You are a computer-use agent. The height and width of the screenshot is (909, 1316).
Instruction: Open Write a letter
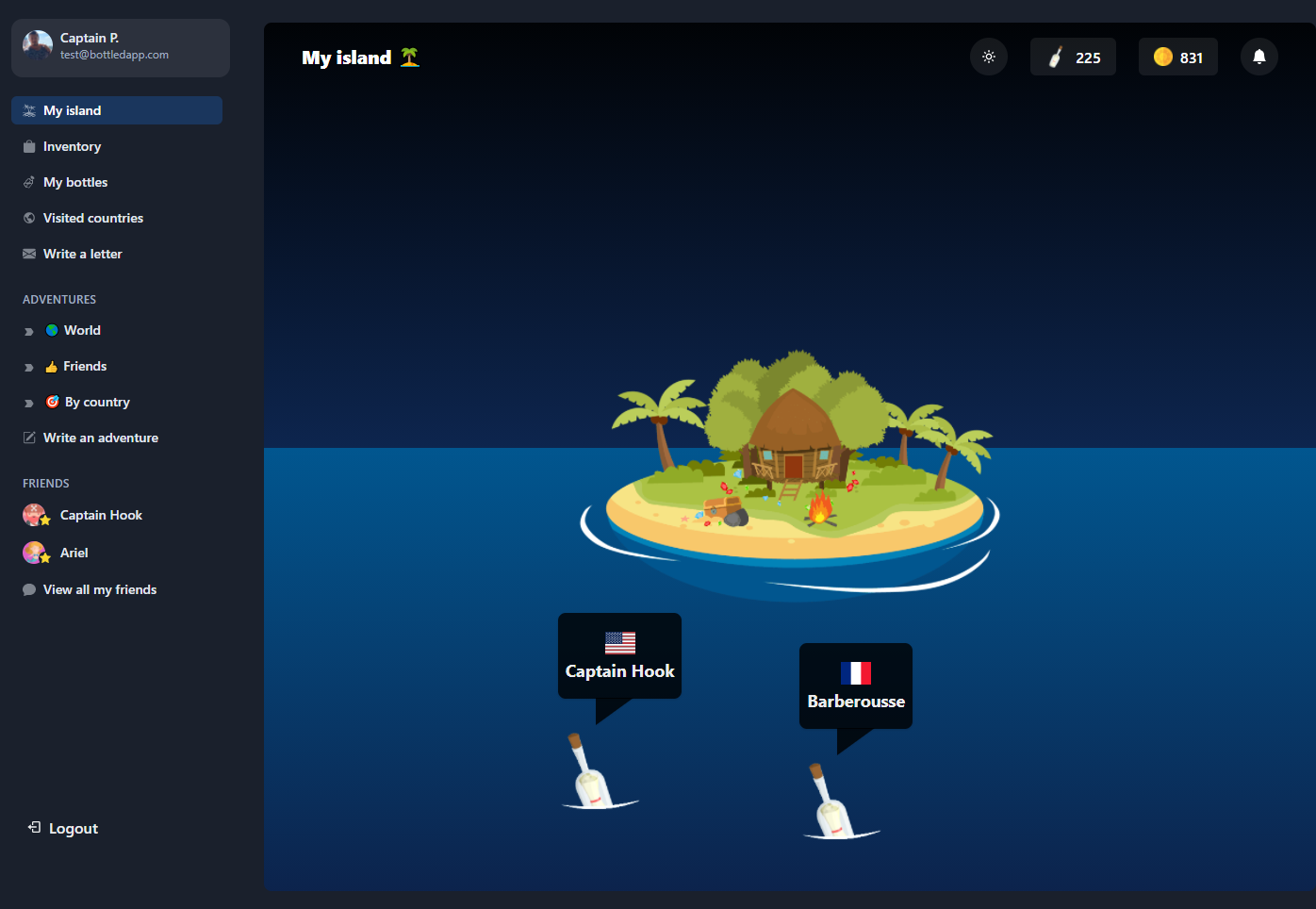tap(117, 254)
